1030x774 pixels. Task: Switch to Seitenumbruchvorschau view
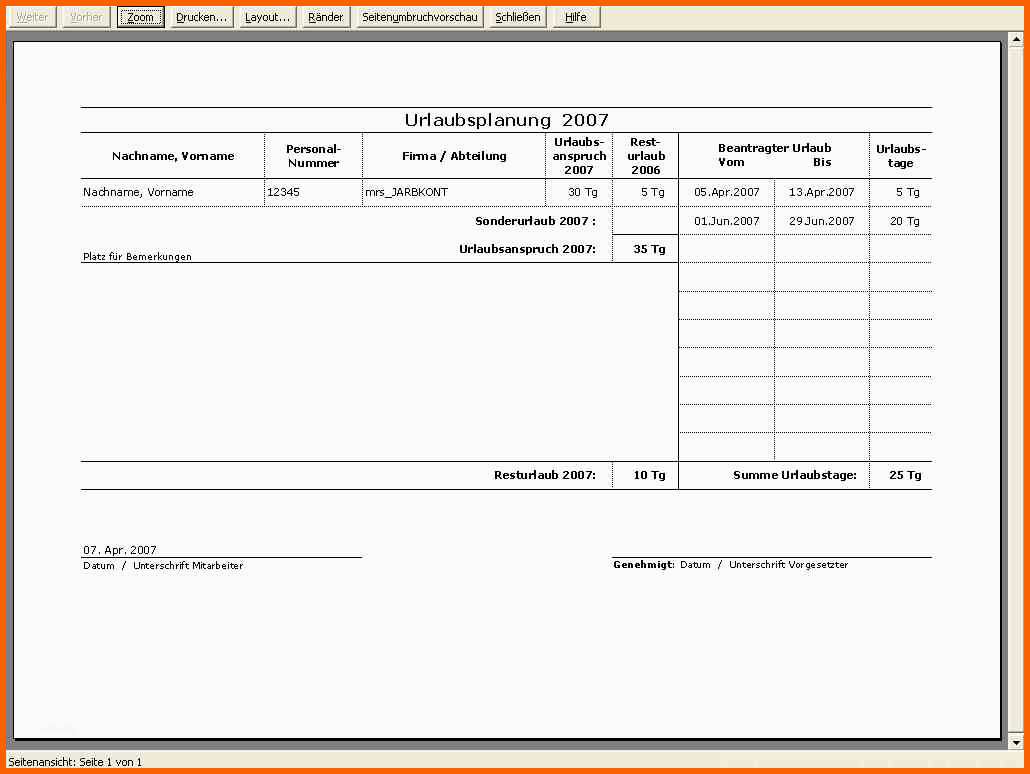point(420,17)
